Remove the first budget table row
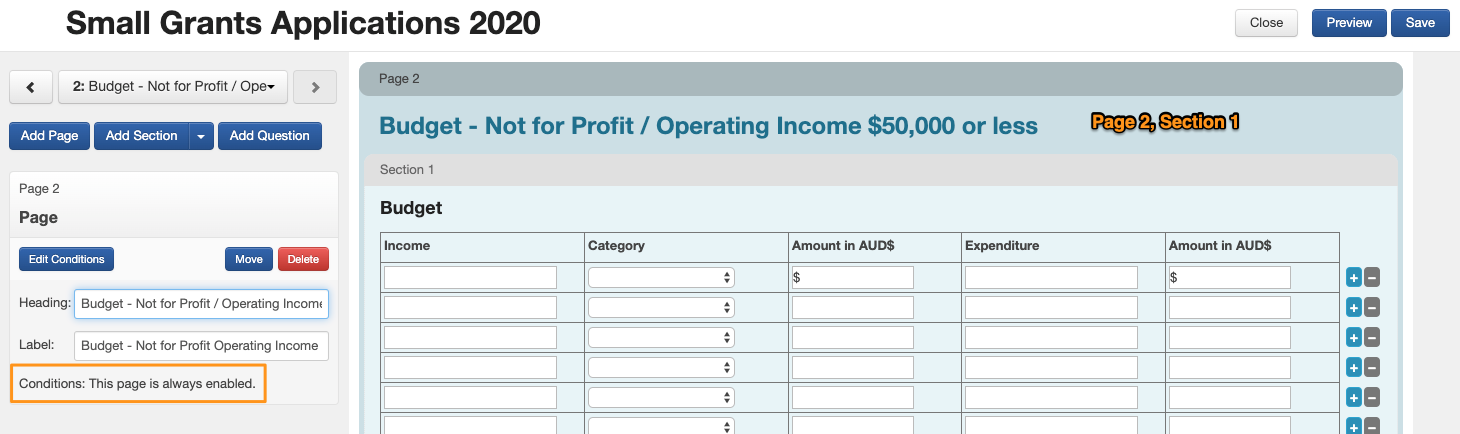Screen dimensions: 1460x434 [x=1372, y=278]
